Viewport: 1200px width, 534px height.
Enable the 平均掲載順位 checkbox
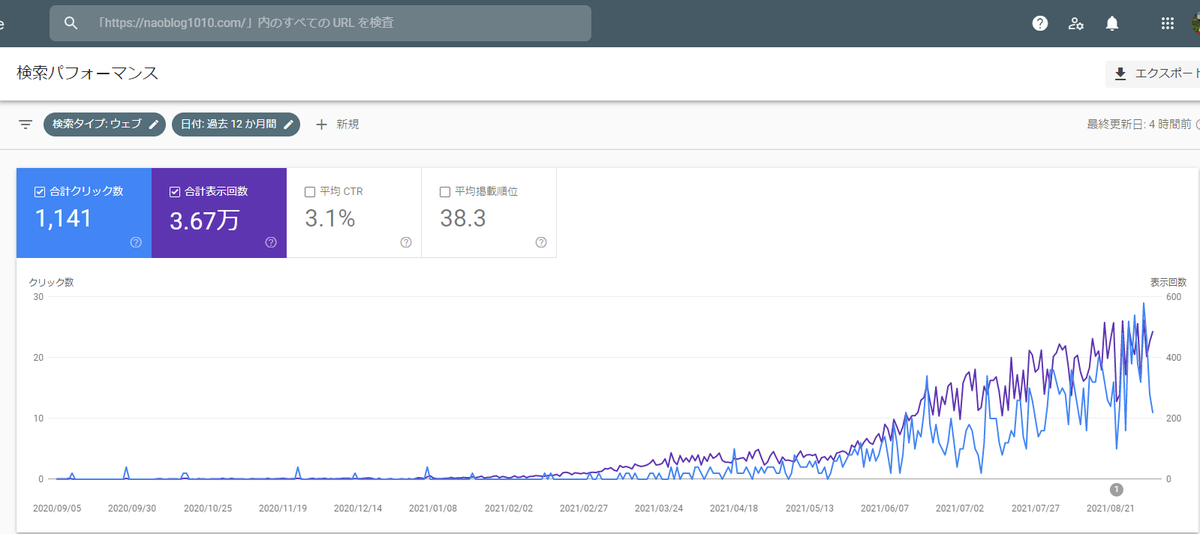445,191
